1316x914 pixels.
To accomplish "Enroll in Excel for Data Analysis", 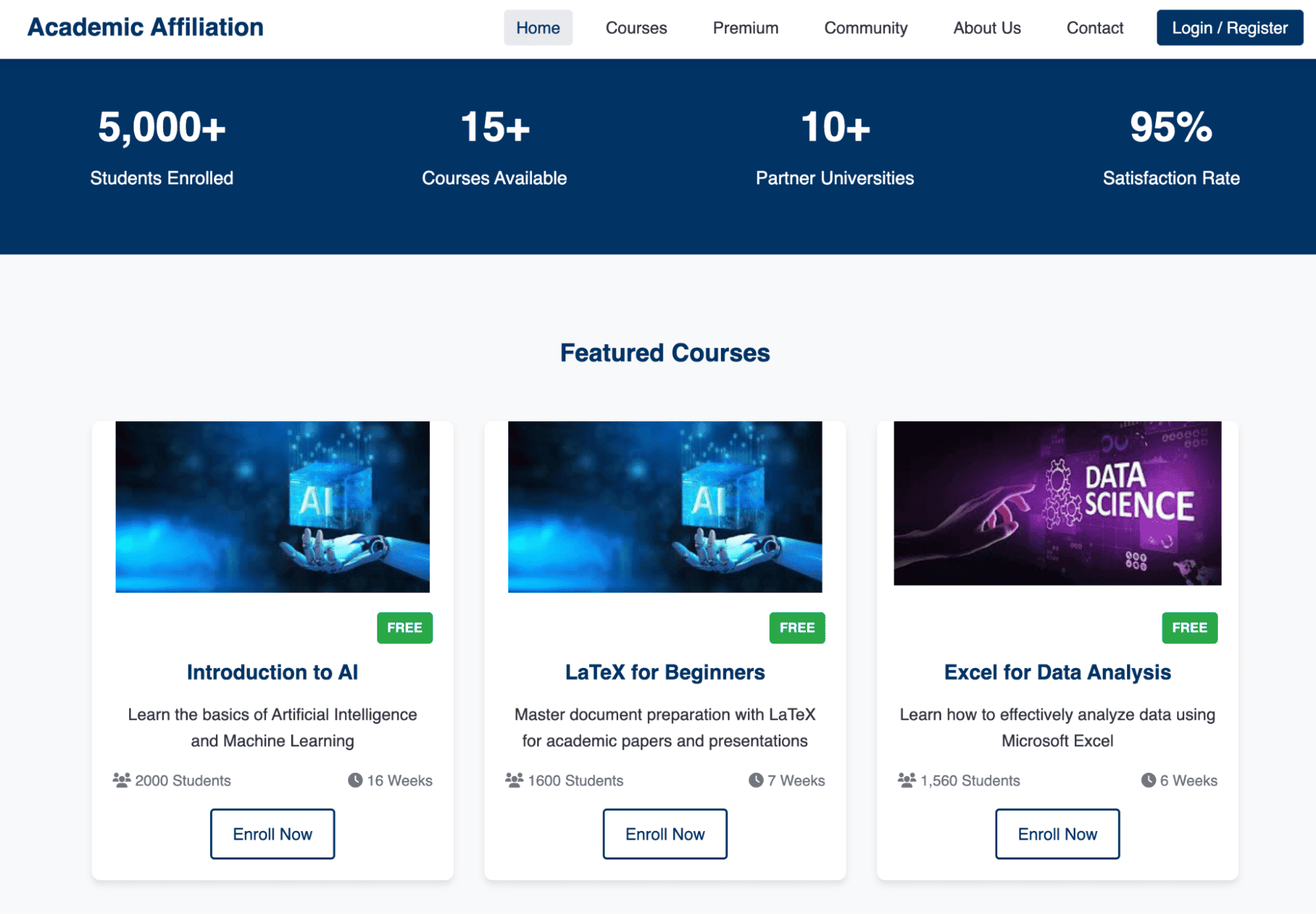I will 1057,834.
